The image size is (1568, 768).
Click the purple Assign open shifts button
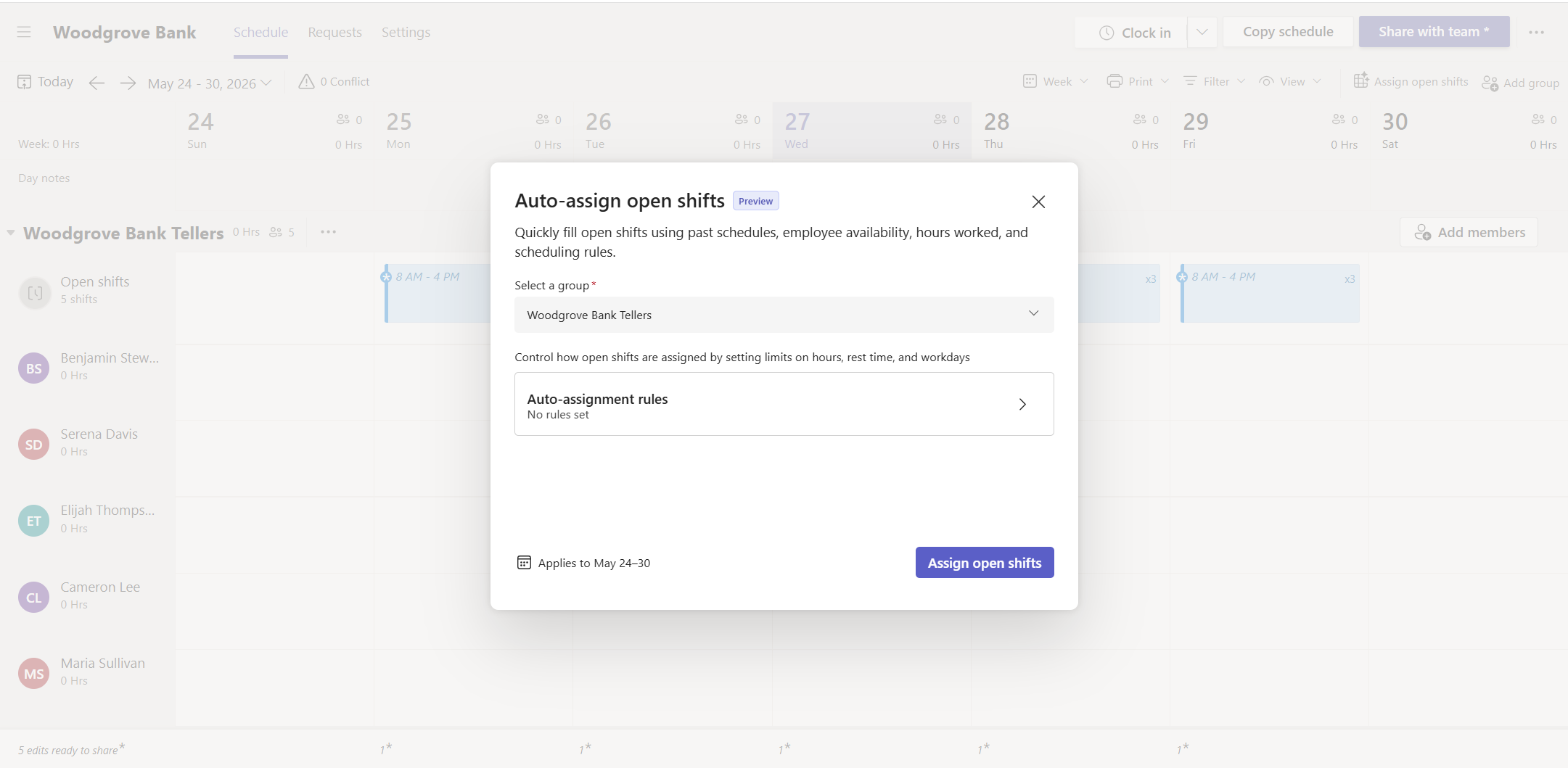point(985,563)
